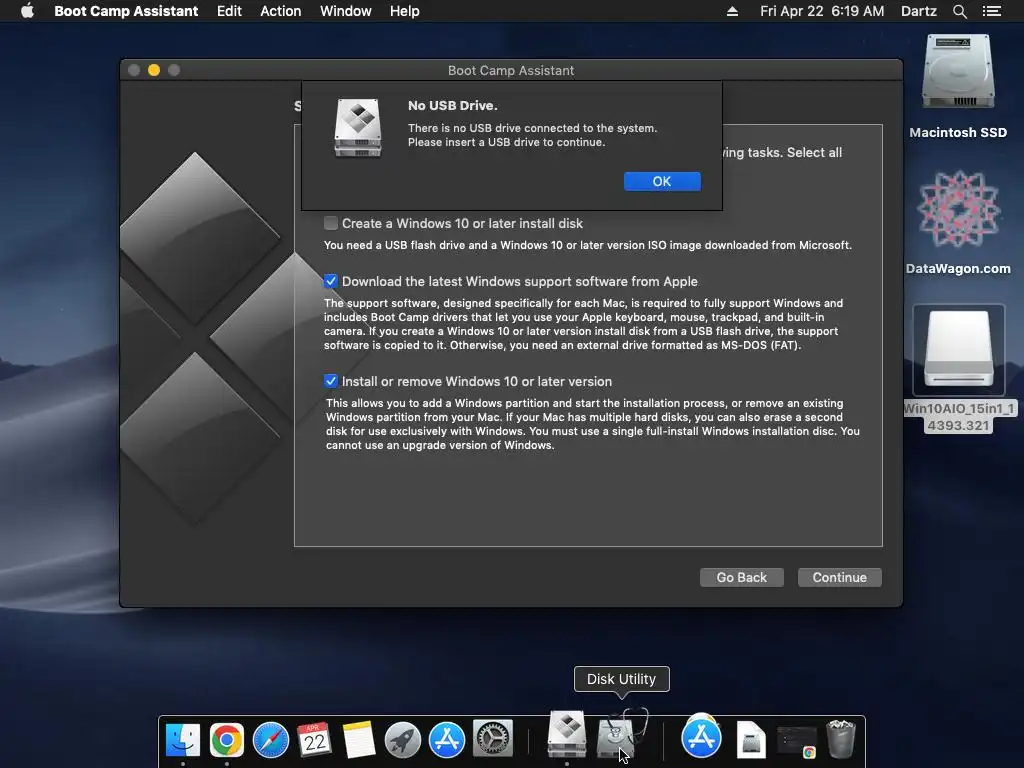The image size is (1024, 768).
Task: Click 'Please insert a USB drive to continue.' text
Action: [x=506, y=142]
